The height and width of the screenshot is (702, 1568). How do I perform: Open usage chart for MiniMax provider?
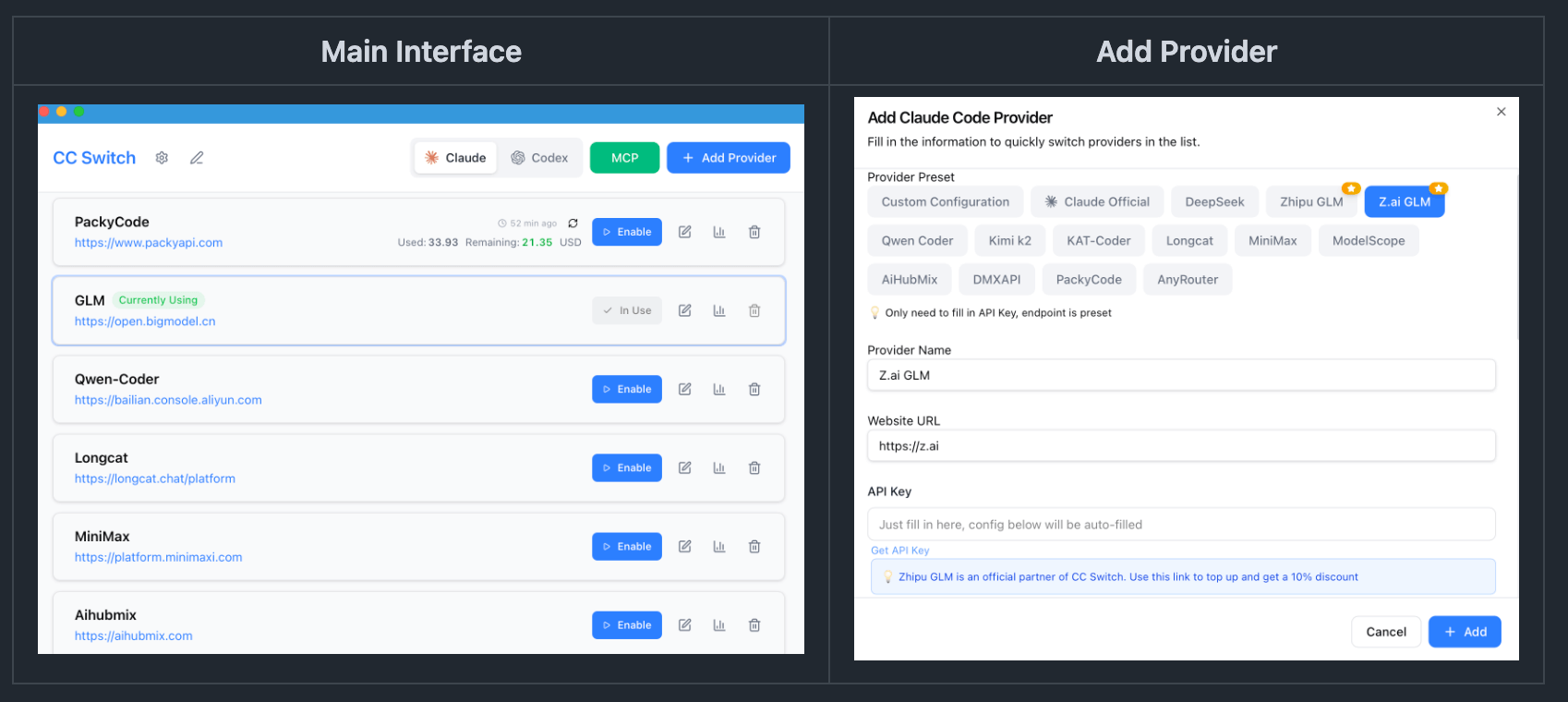click(719, 546)
